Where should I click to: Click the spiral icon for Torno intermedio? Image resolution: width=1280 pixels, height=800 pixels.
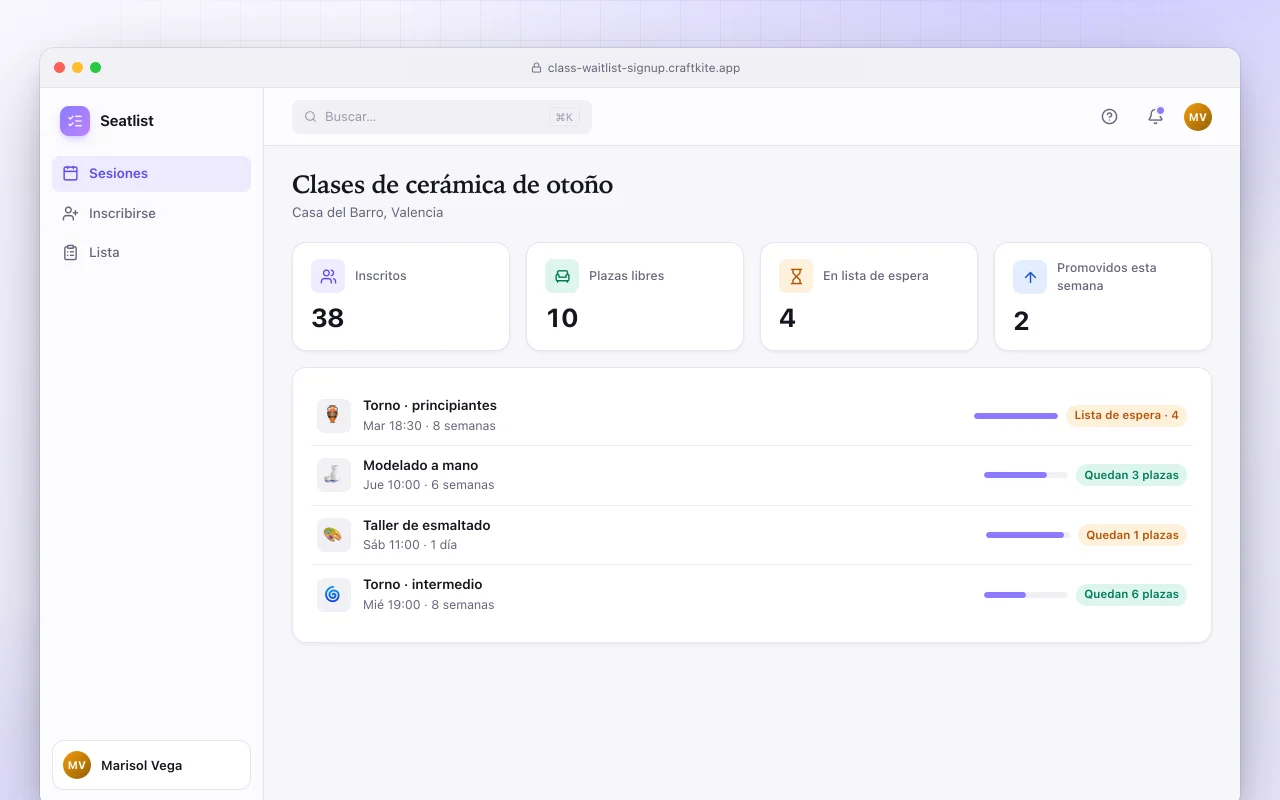tap(333, 594)
